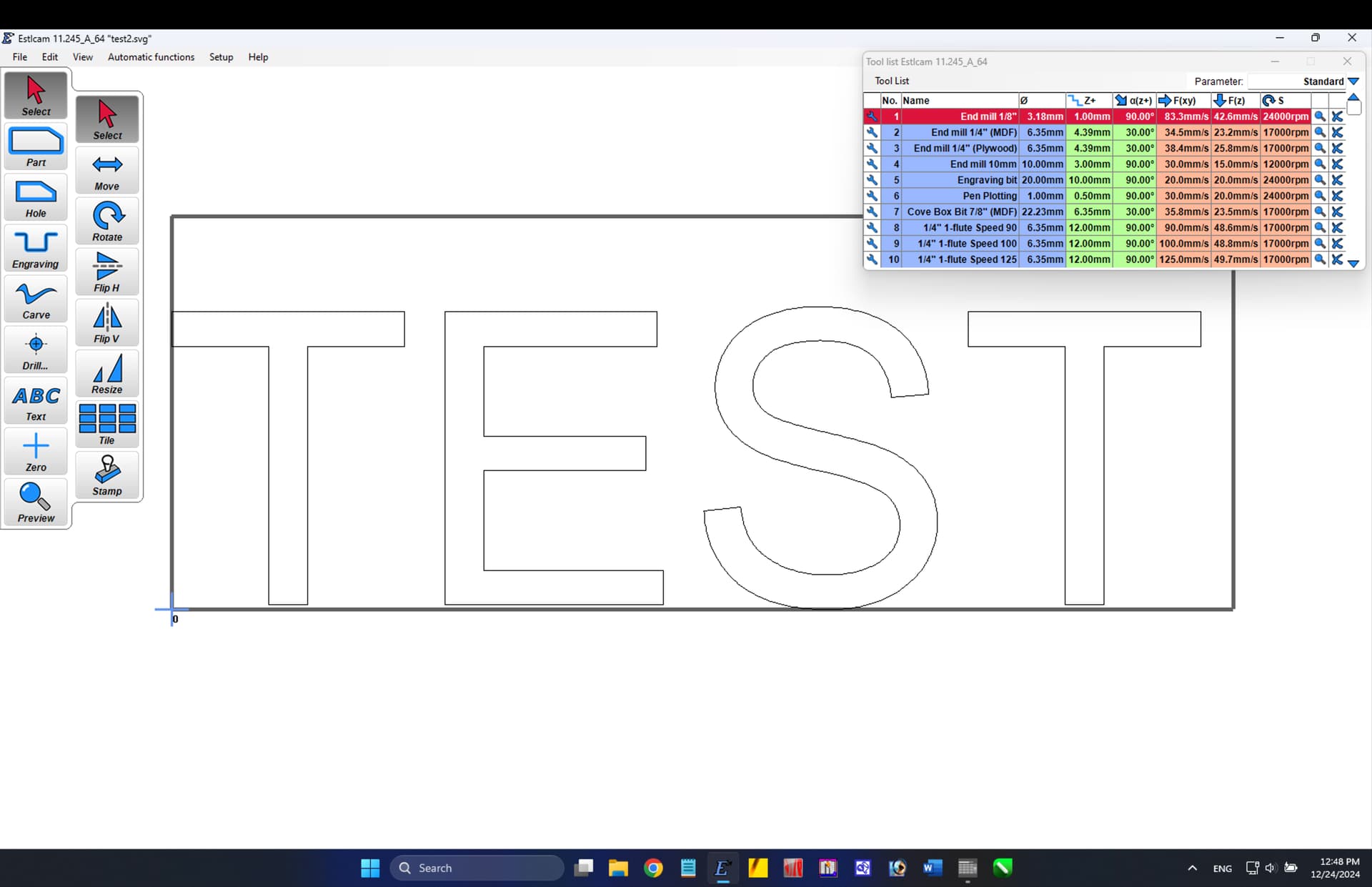Pick the Stamp tool
Screen dimensions: 1372x887
(107, 475)
